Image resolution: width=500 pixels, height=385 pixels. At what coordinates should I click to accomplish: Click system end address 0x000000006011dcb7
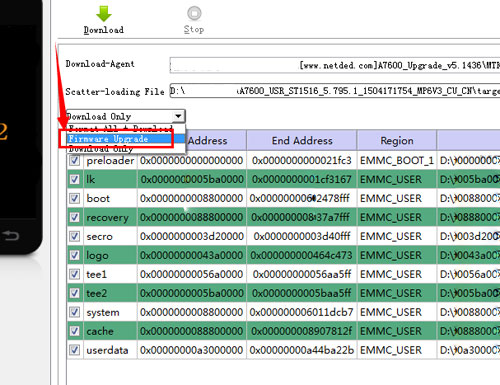(x=302, y=312)
